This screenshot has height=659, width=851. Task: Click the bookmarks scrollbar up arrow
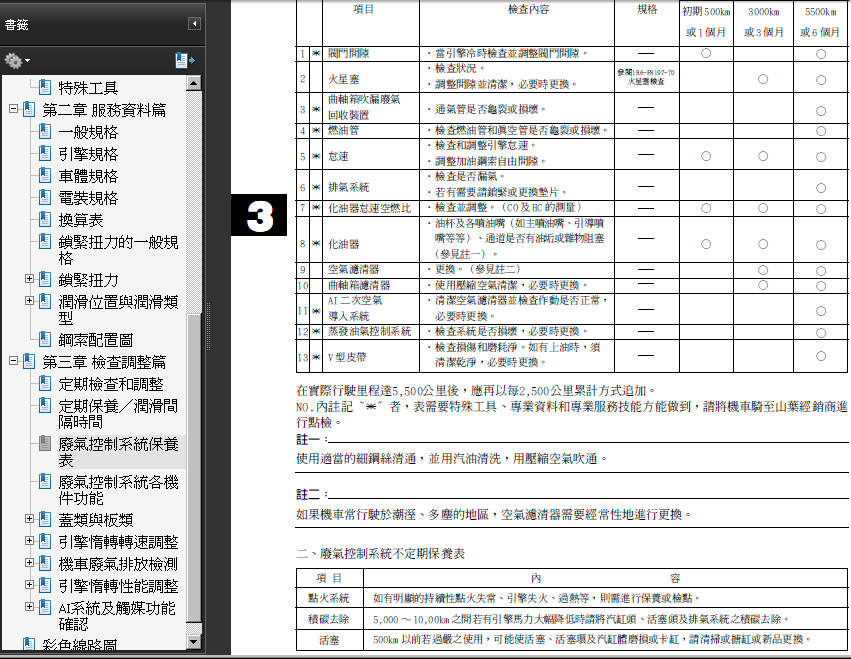194,83
